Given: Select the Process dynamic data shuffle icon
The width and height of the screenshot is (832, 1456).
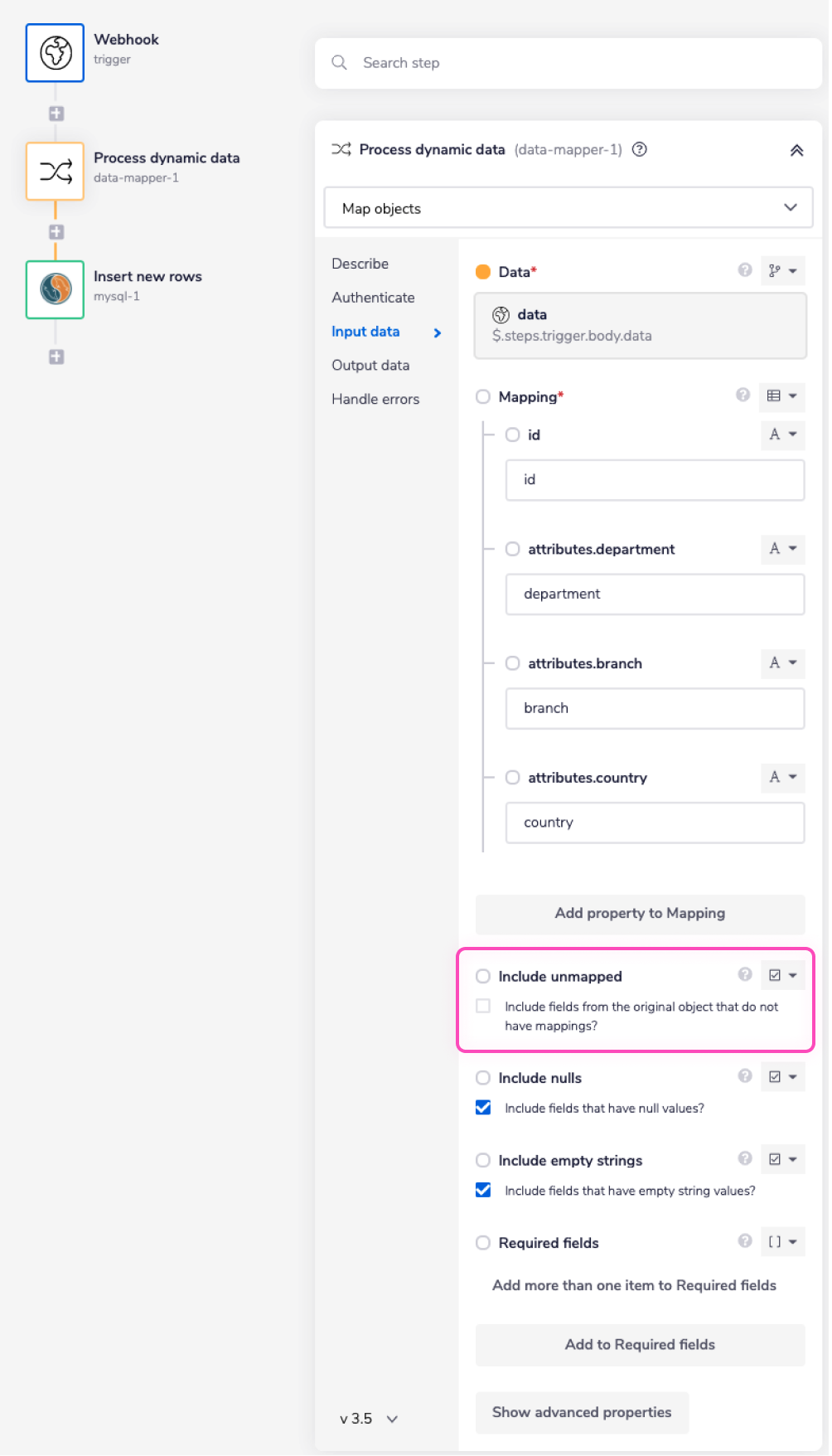Looking at the screenshot, I should pyautogui.click(x=55, y=172).
